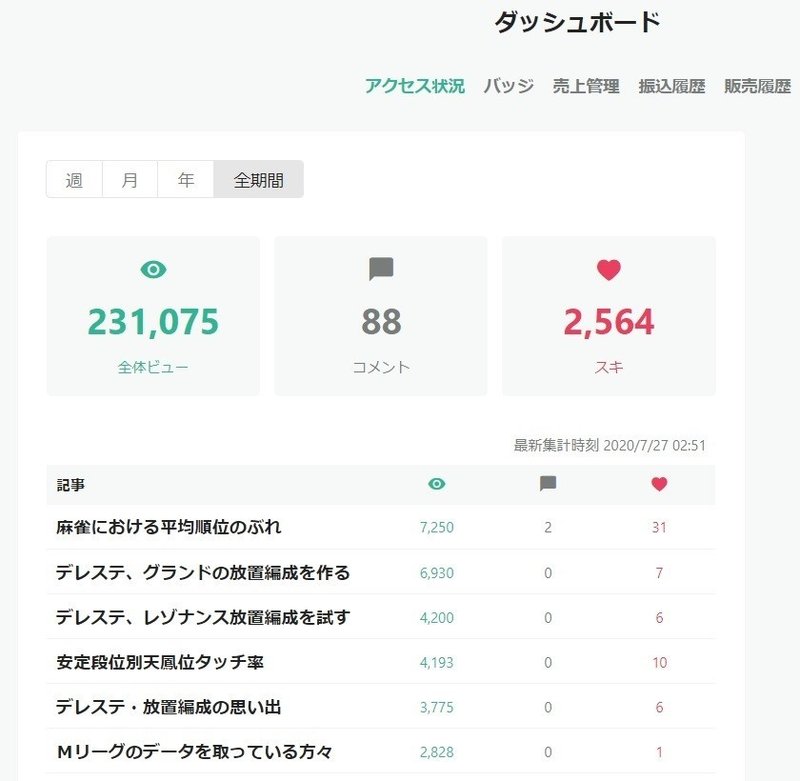Open article 安定段位別天鳳位タッチ率

tap(160, 662)
